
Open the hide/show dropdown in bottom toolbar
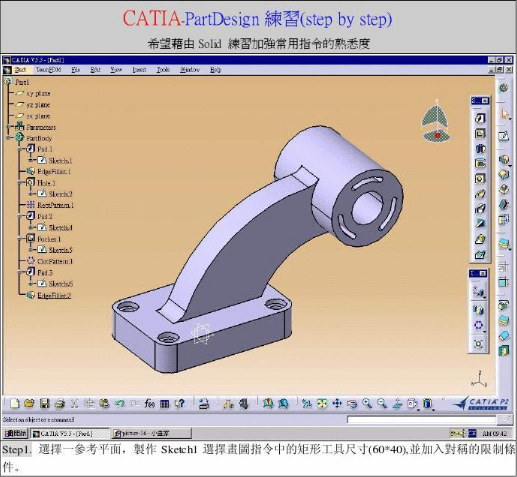pos(429,404)
